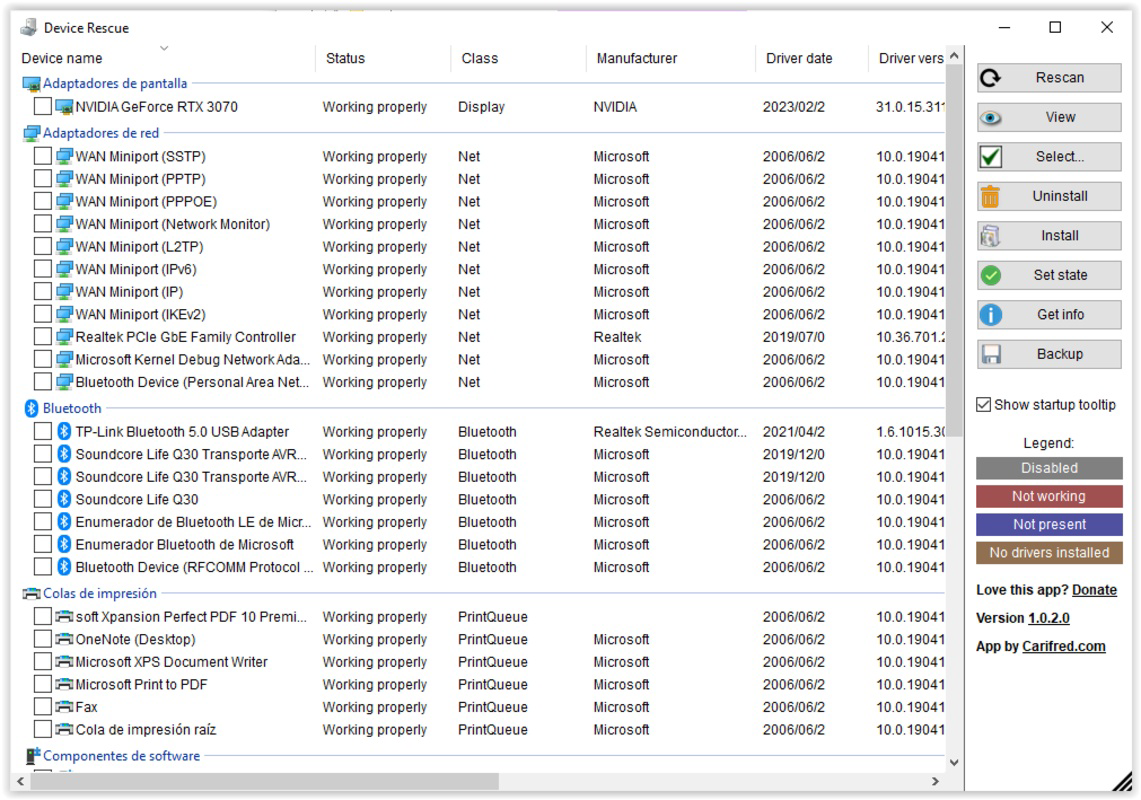This screenshot has height=800, width=1141.
Task: Open the version 1.0.2.0 link
Action: (1049, 618)
